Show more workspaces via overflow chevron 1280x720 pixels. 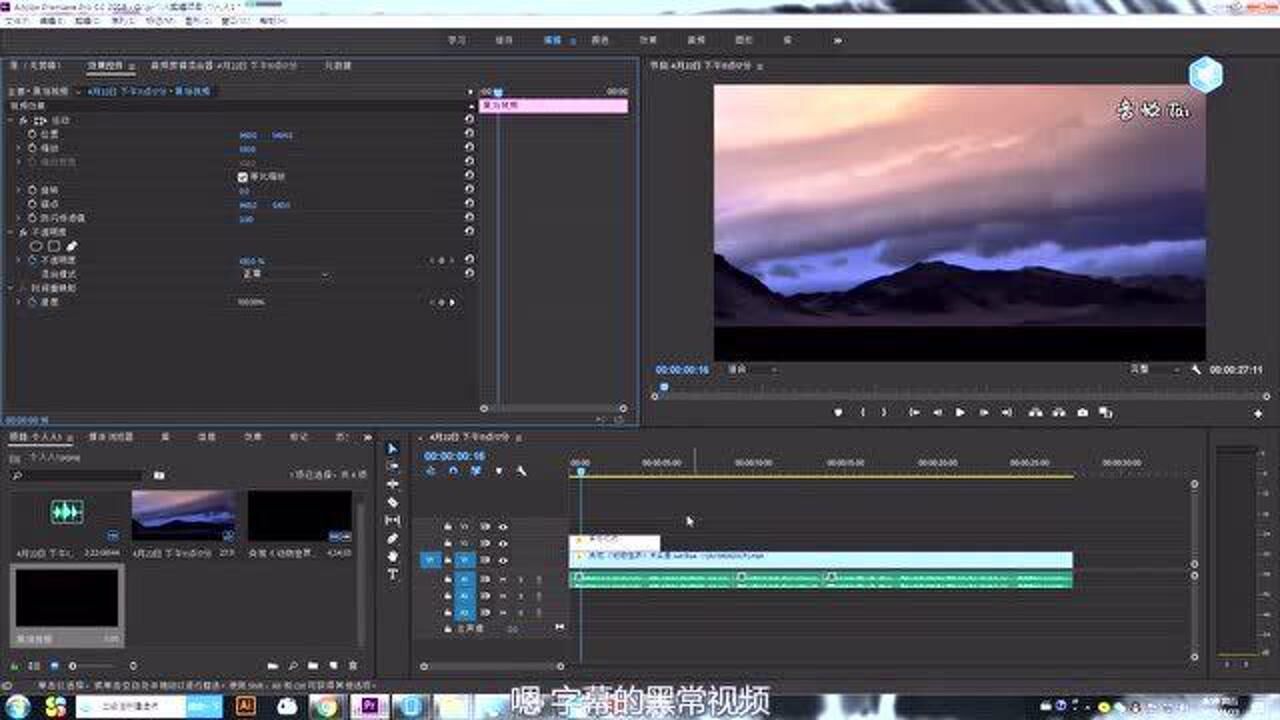(x=837, y=41)
